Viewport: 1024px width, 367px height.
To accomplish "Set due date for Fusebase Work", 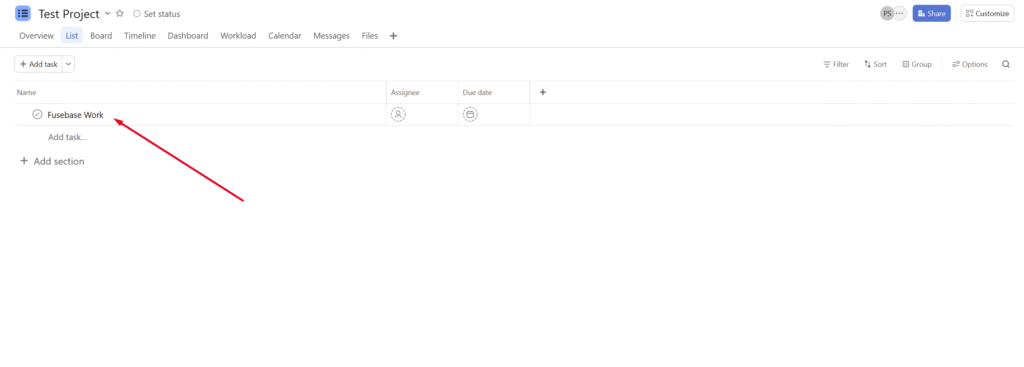I will click(470, 114).
